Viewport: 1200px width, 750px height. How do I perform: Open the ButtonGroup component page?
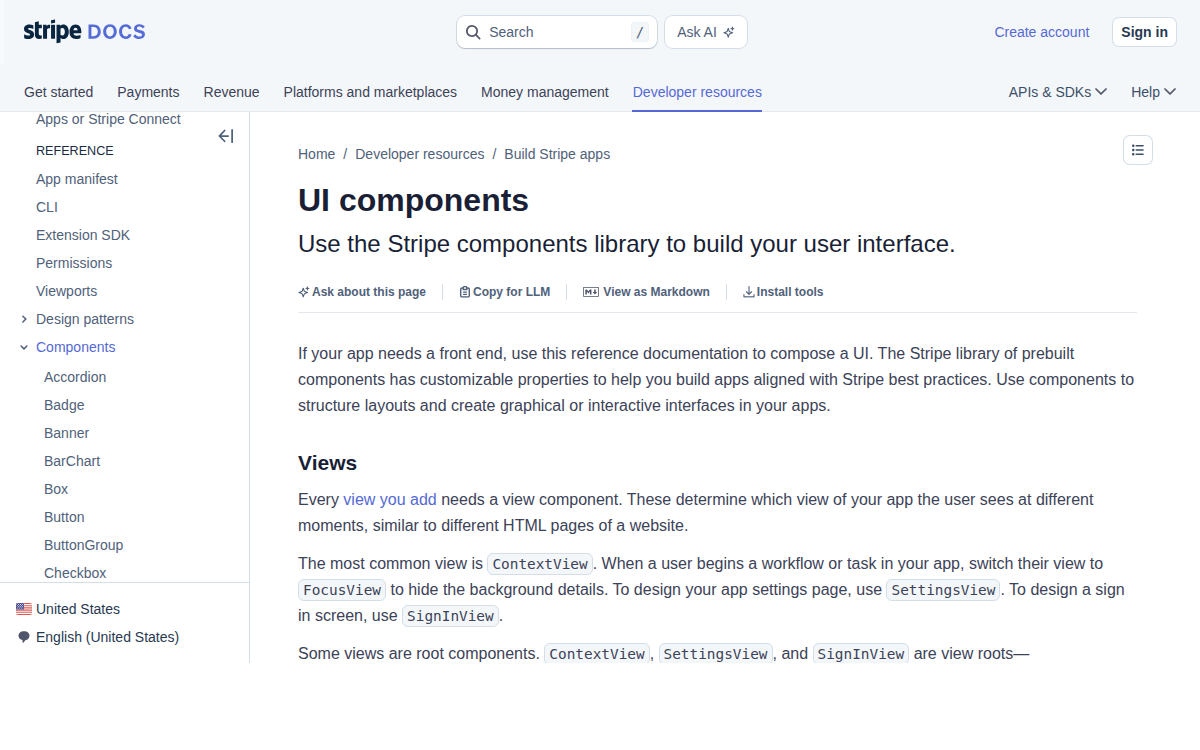[x=84, y=545]
